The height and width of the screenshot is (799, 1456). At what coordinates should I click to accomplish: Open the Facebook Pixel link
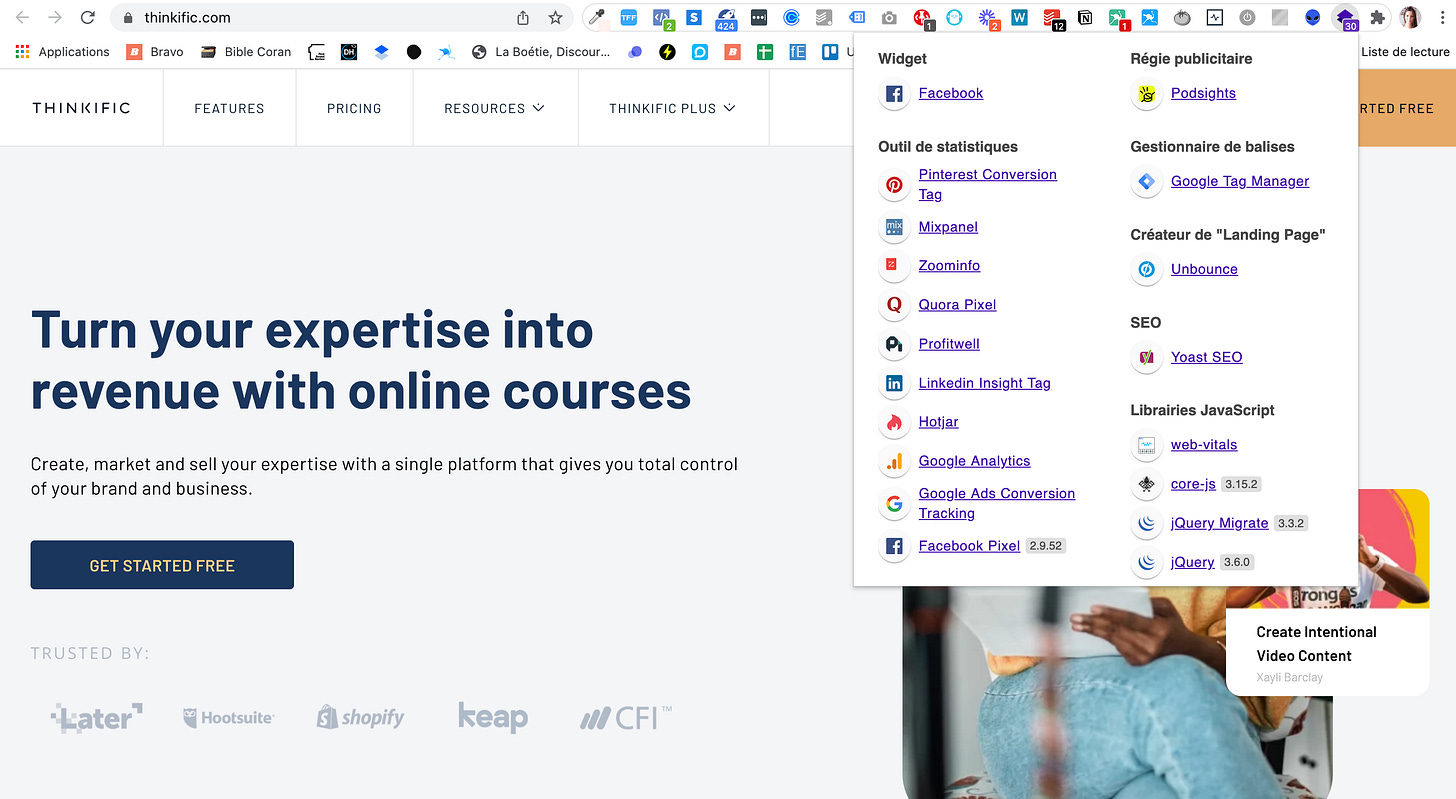pyautogui.click(x=969, y=546)
